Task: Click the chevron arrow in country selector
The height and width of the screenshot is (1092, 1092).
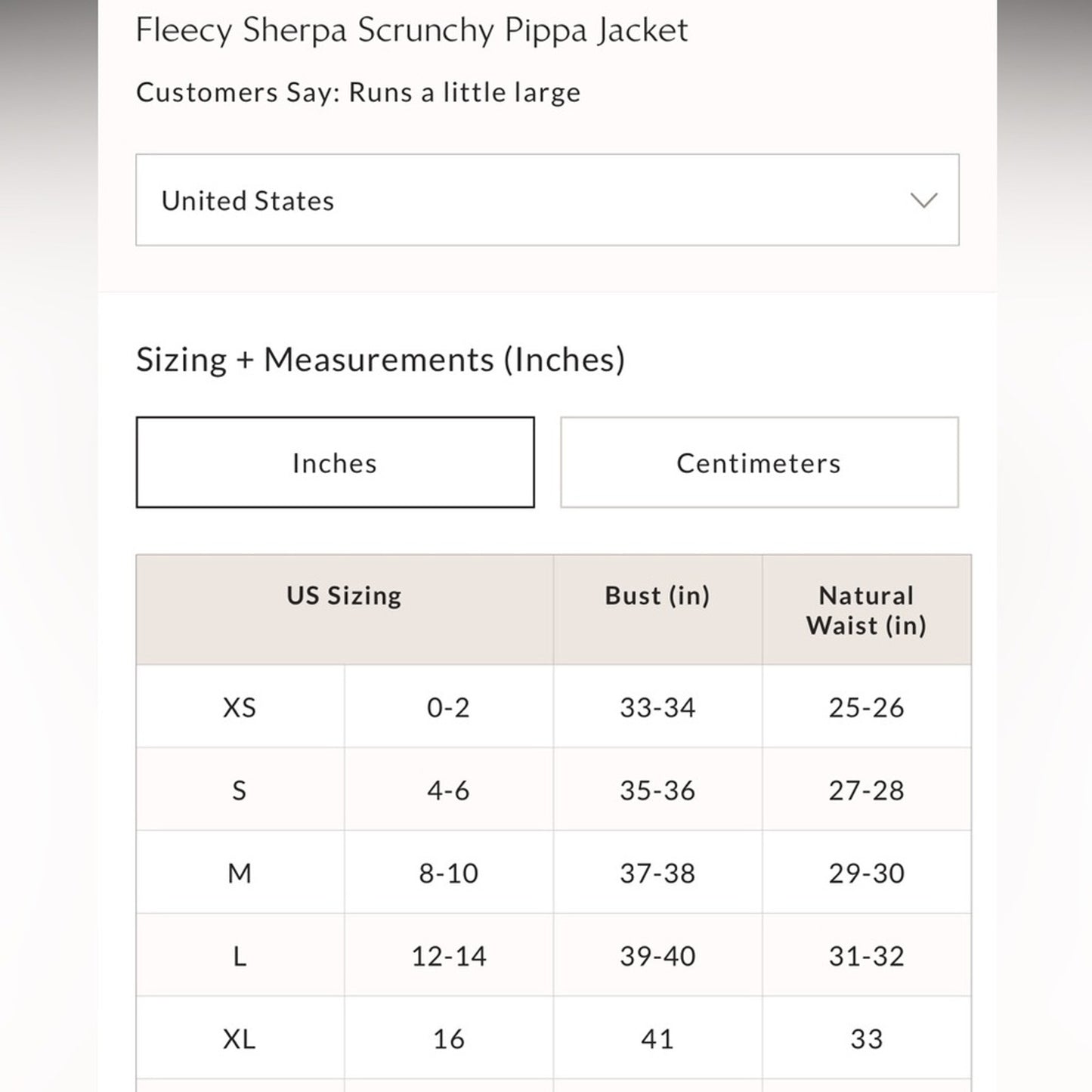Action: (923, 200)
